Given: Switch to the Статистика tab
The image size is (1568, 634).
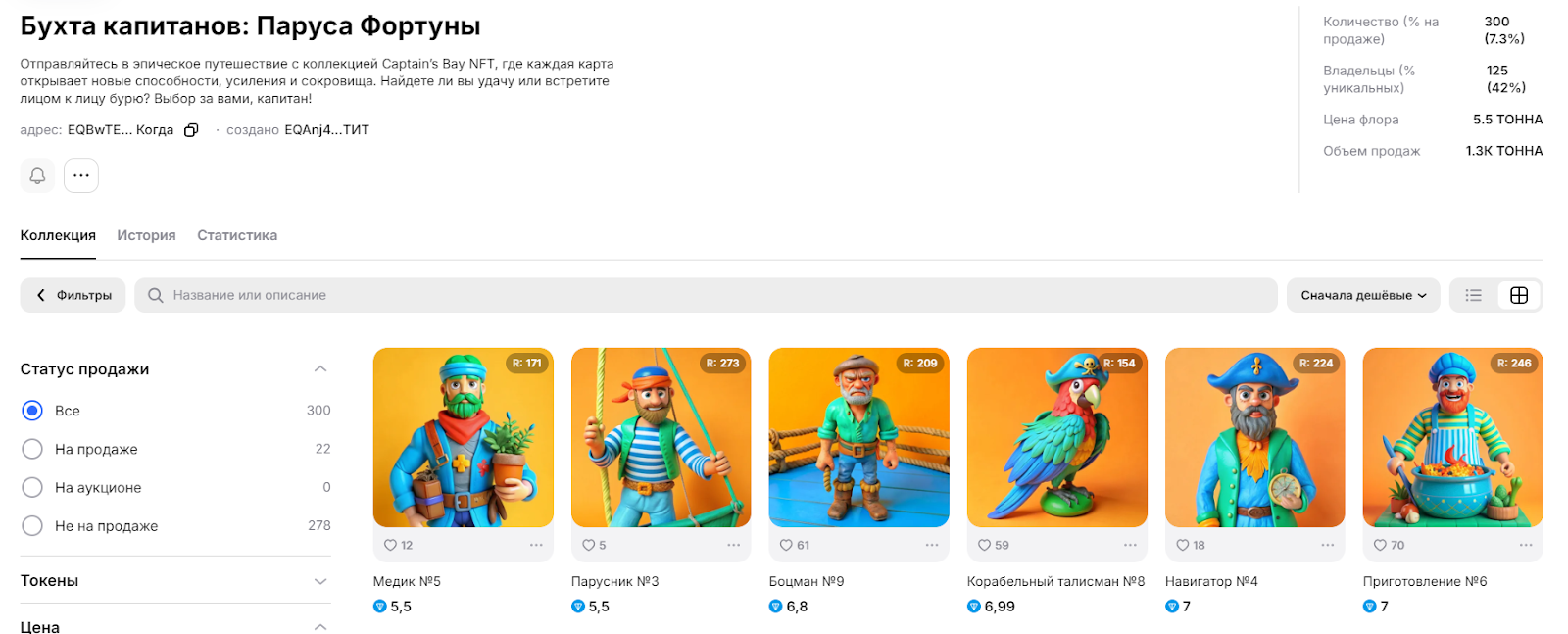Looking at the screenshot, I should (x=237, y=235).
